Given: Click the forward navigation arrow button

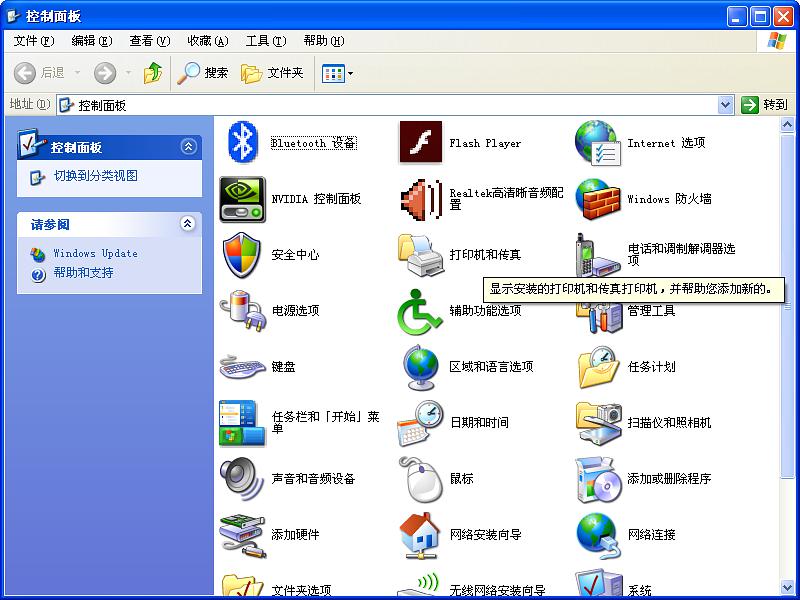Looking at the screenshot, I should point(105,73).
